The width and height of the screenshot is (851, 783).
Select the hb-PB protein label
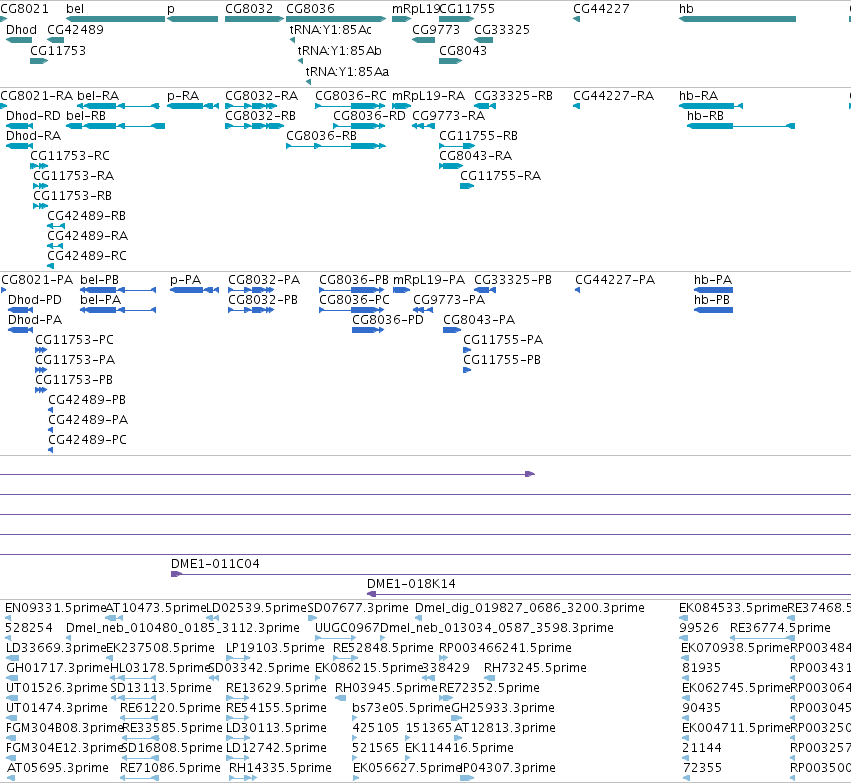coord(712,300)
